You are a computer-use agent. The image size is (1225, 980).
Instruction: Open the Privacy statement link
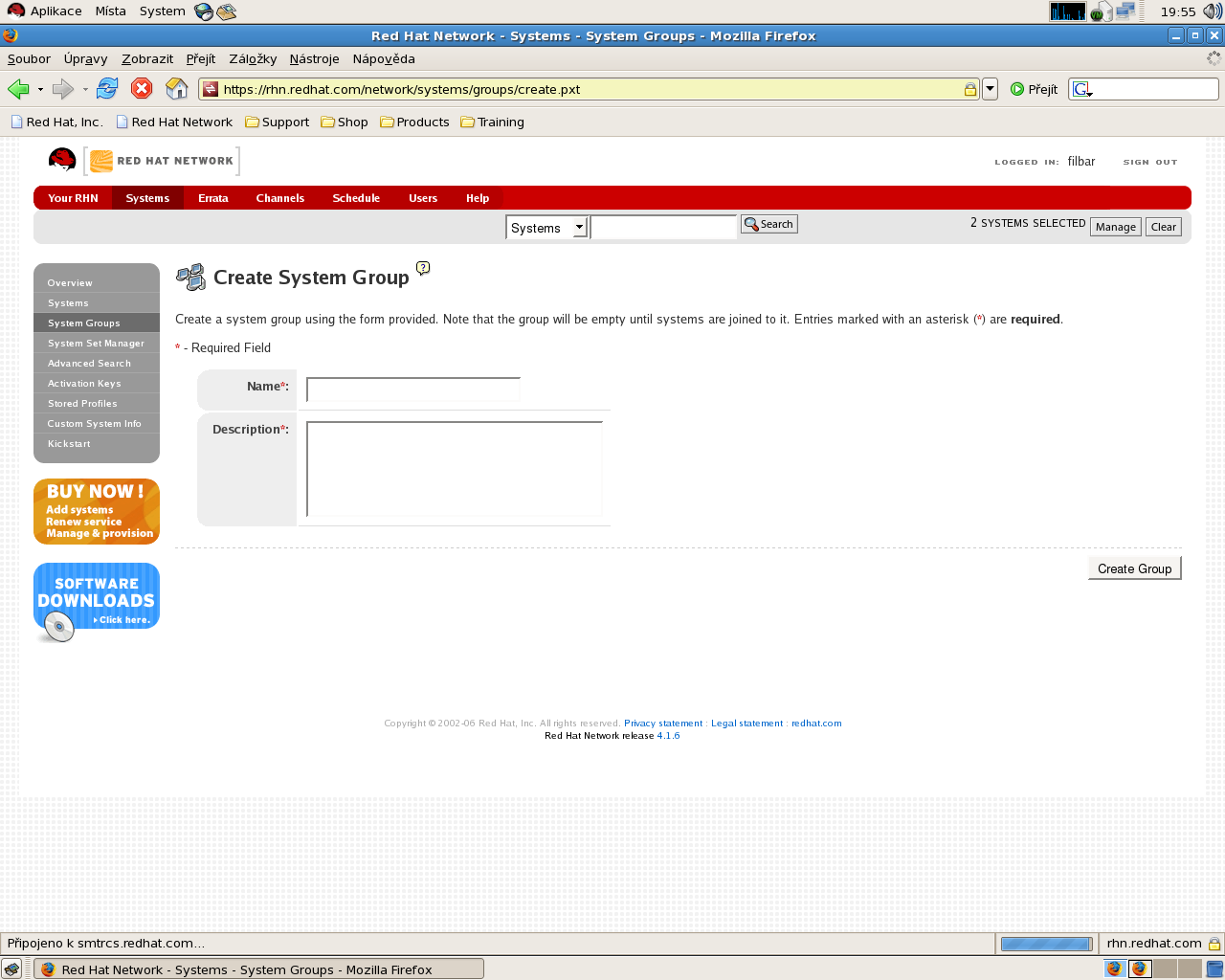663,724
